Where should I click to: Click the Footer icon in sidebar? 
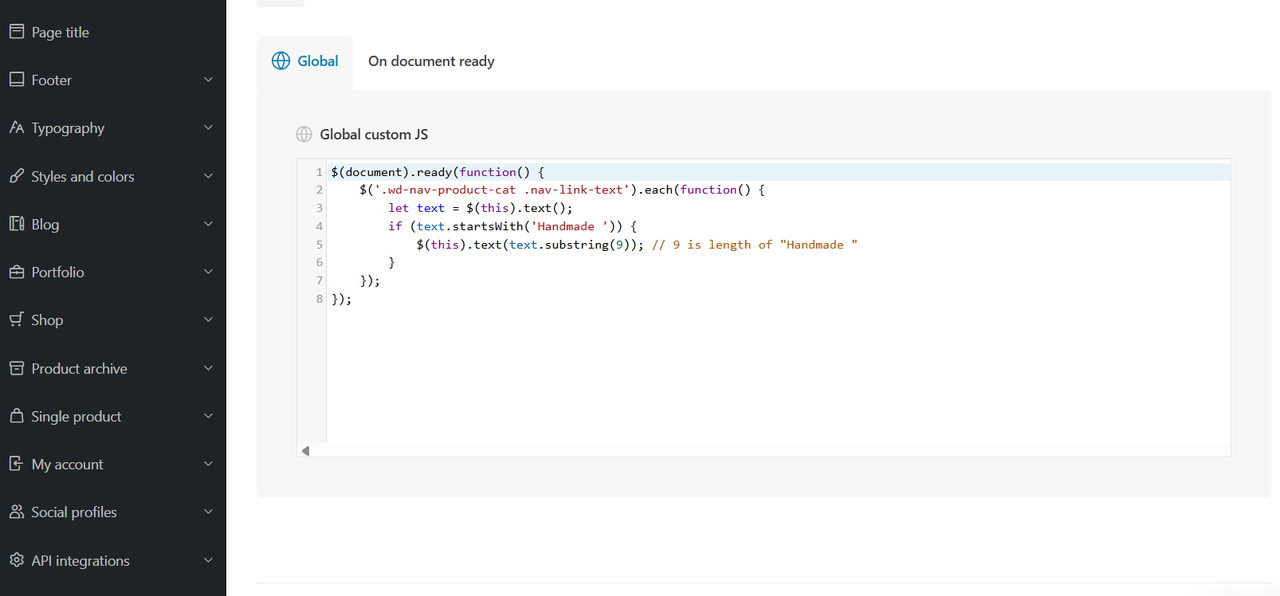16,80
